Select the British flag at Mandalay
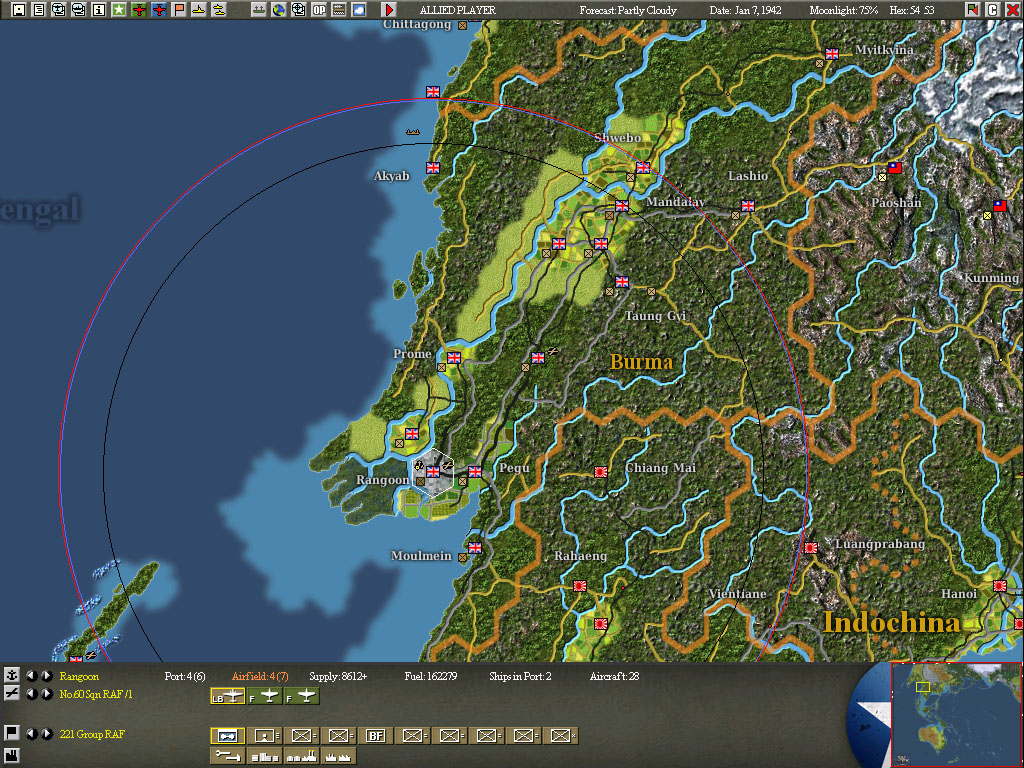 coord(622,206)
